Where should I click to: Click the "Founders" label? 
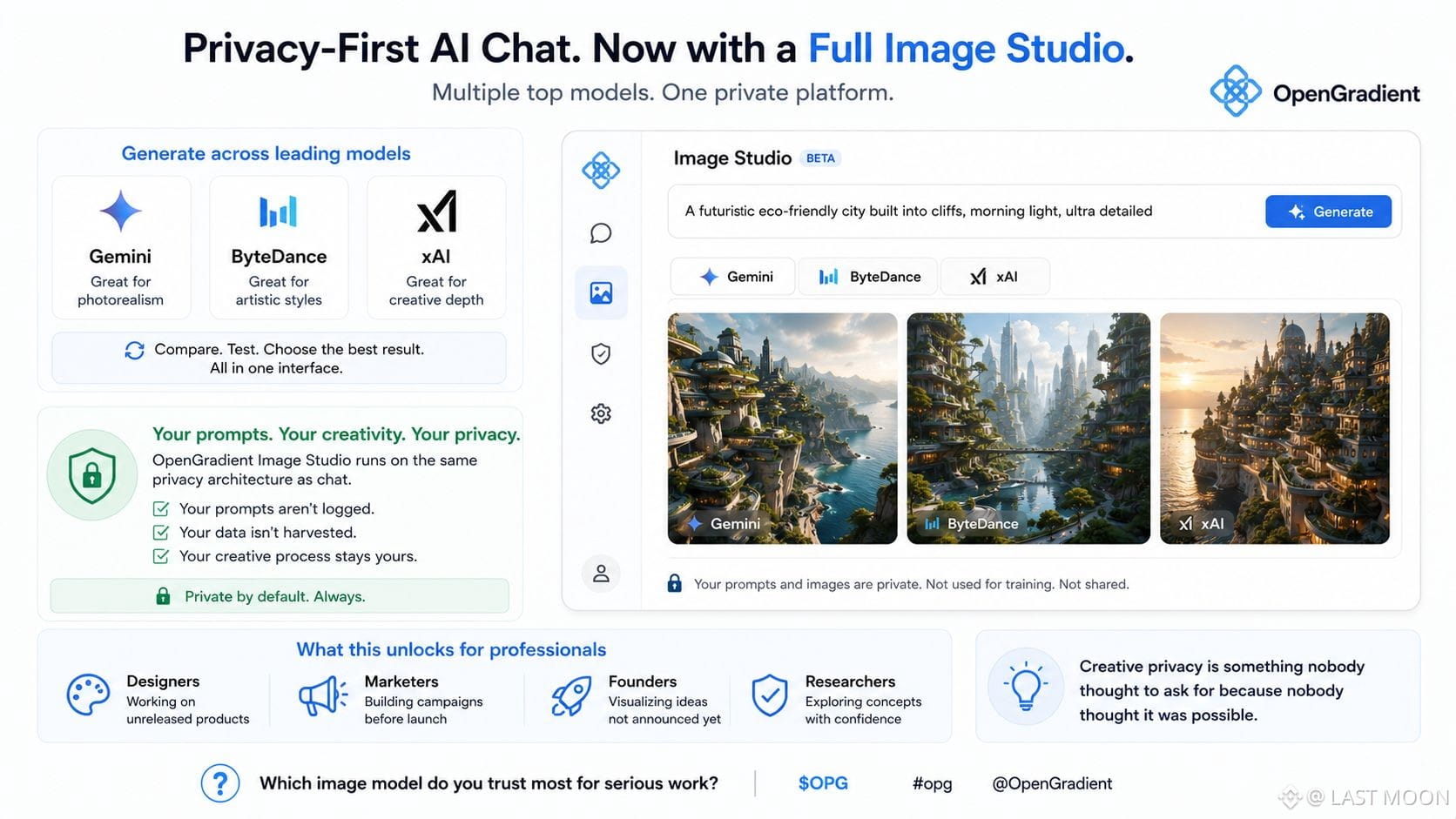(643, 681)
